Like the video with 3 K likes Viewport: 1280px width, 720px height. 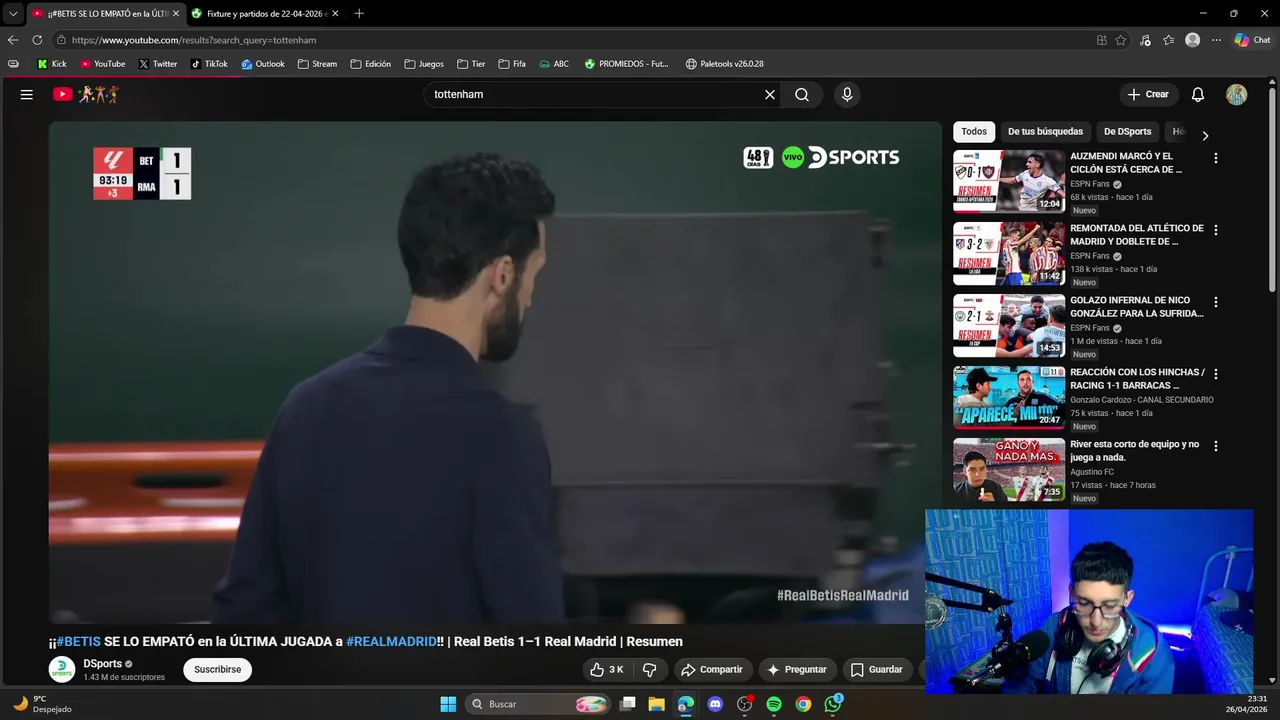606,669
